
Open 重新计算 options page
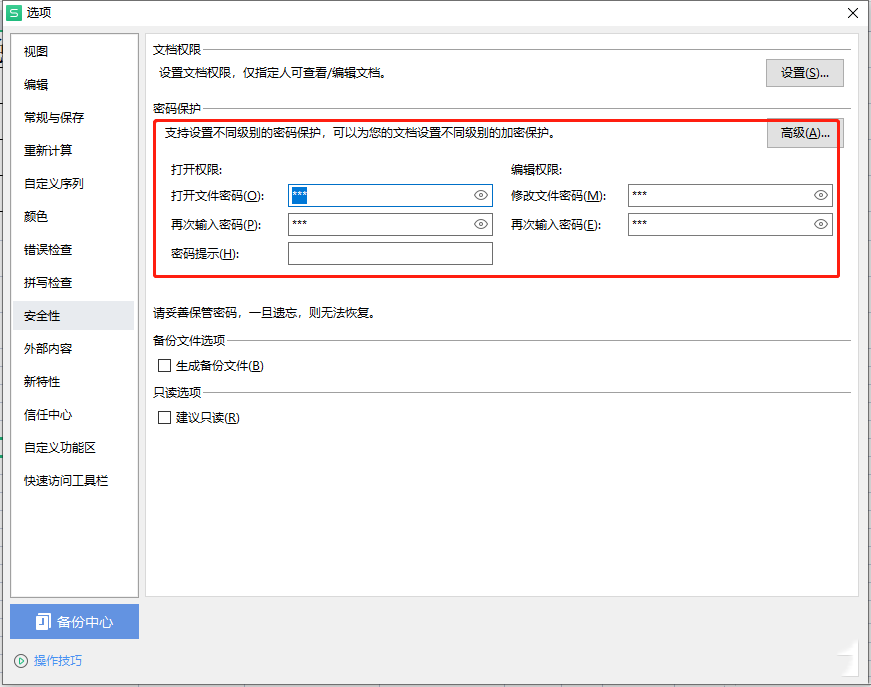[73, 151]
